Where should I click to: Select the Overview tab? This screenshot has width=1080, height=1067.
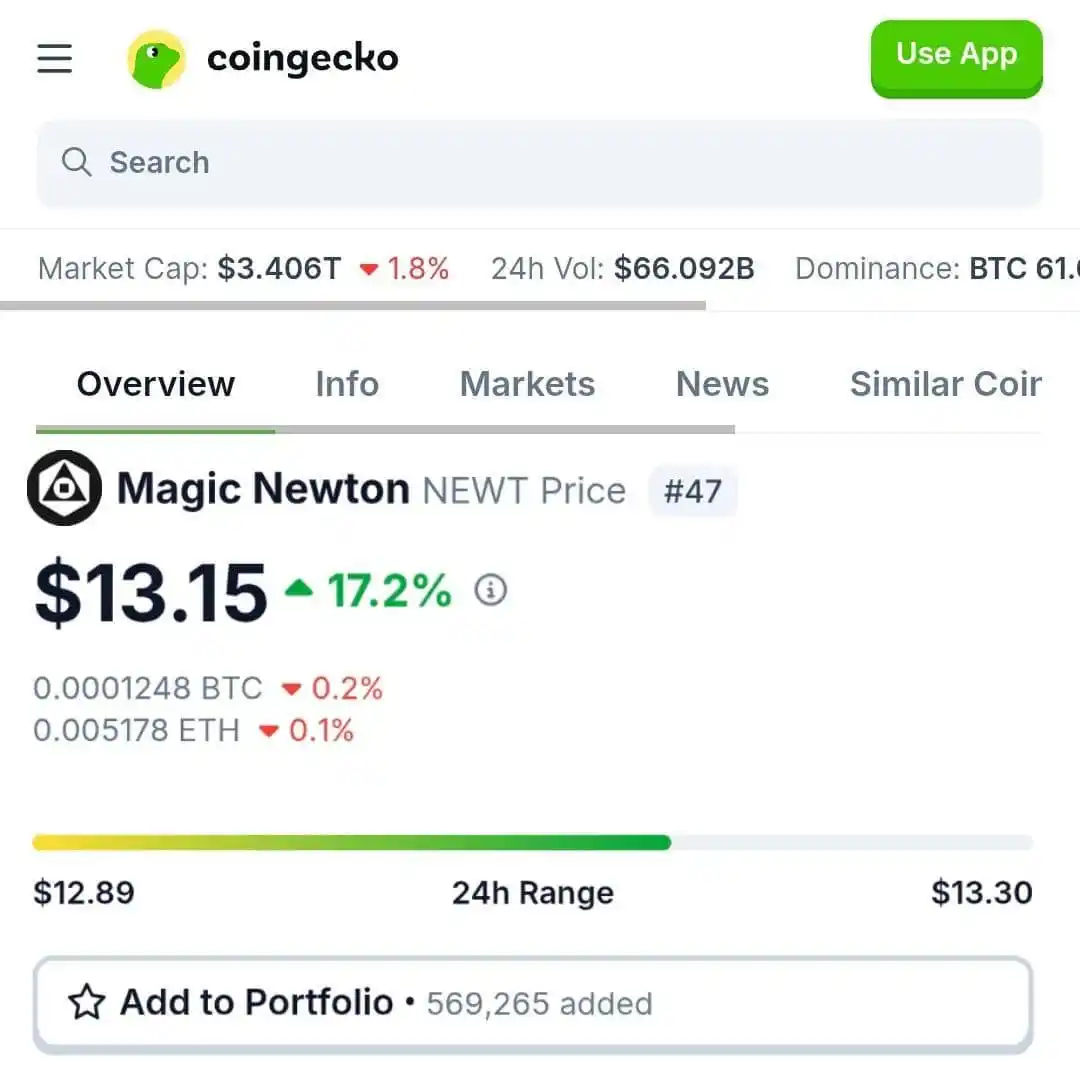click(156, 384)
